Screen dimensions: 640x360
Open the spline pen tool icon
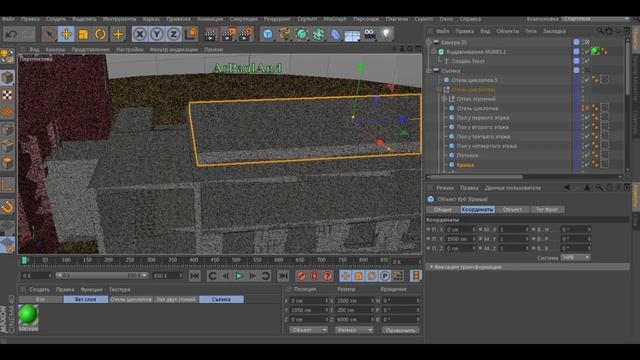284,34
